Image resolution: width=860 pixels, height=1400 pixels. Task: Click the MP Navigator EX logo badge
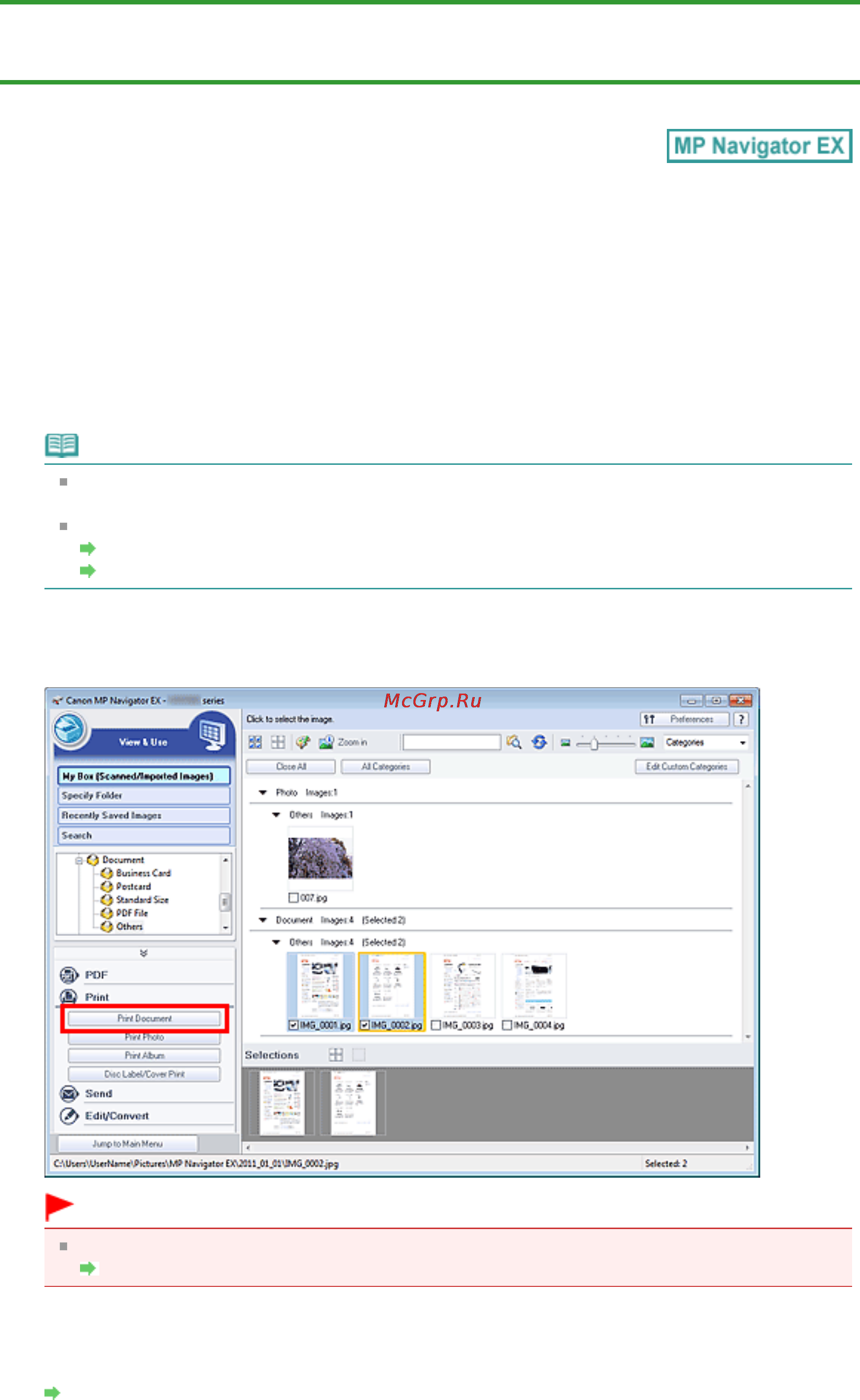click(759, 146)
